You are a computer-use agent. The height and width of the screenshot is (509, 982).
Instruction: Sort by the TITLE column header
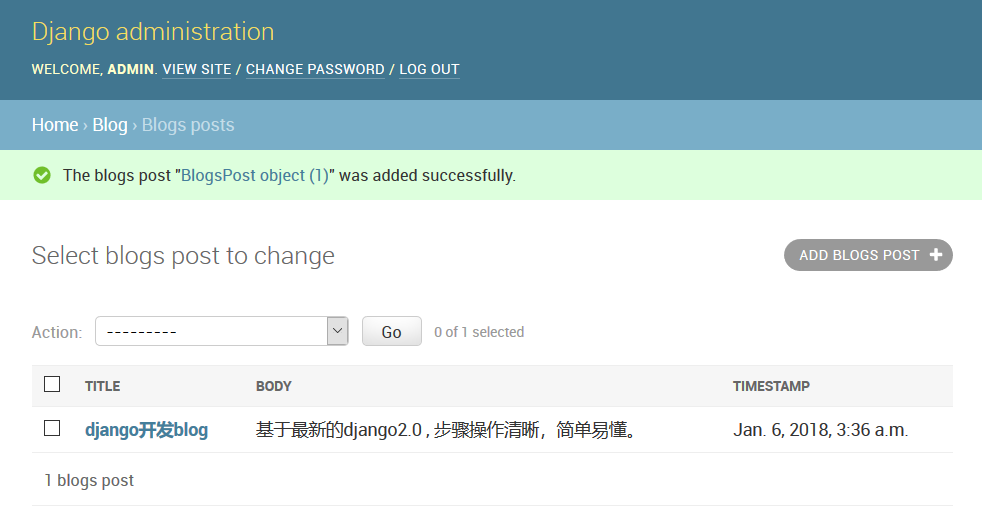[x=102, y=386]
